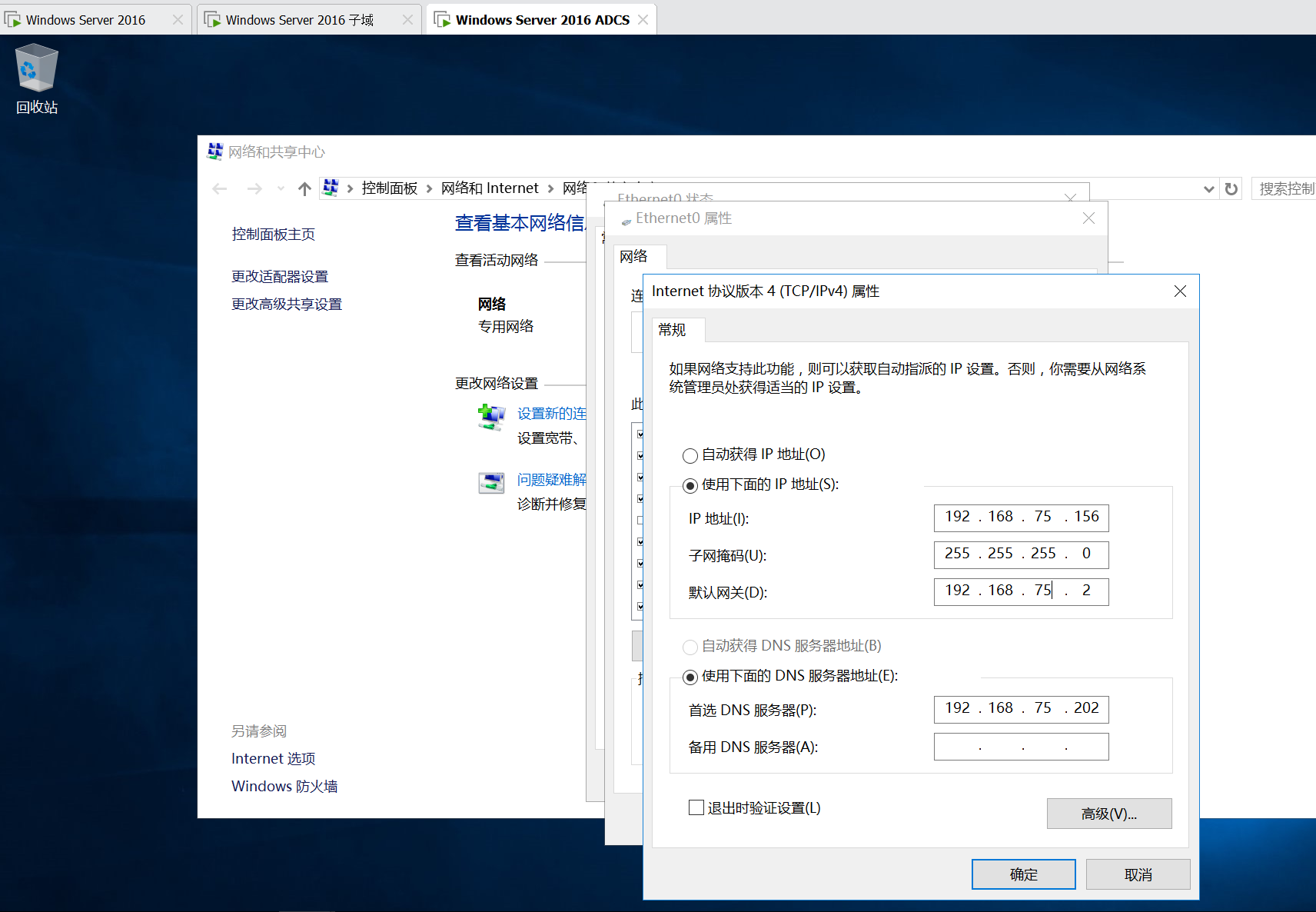Viewport: 1316px width, 912px height.
Task: Open 更改适配器设置 link
Action: (280, 277)
